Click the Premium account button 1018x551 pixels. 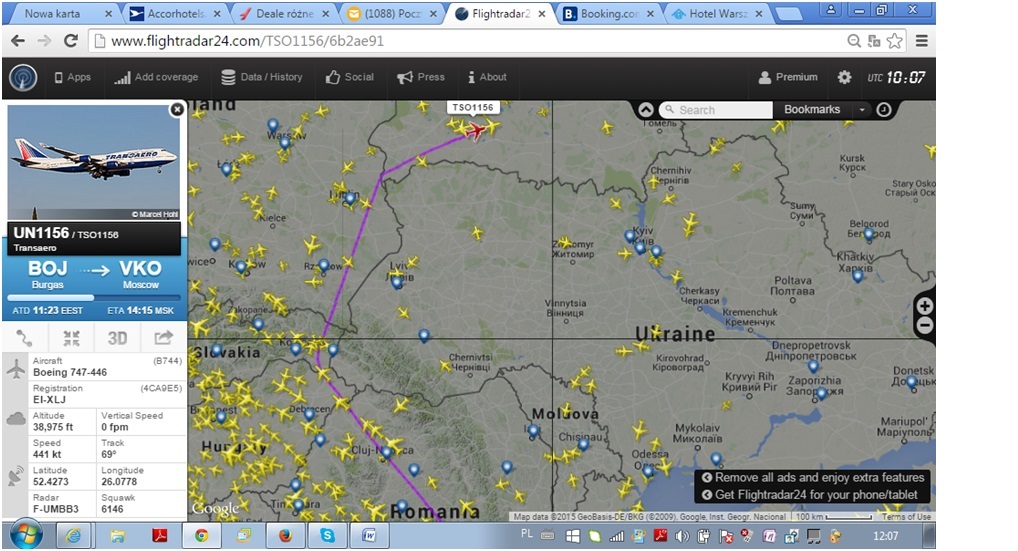click(x=788, y=77)
